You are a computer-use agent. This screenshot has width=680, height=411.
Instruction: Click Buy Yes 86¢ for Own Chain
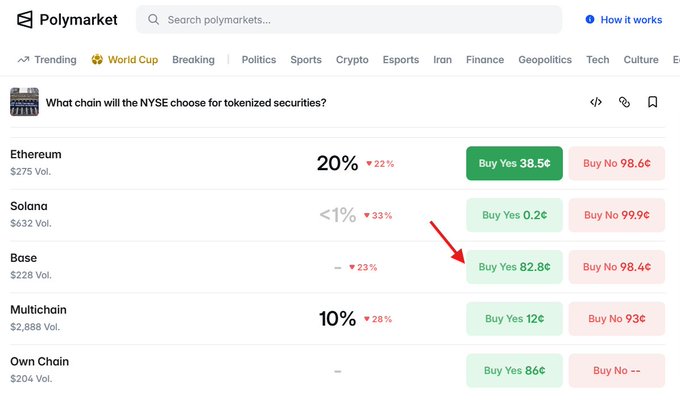(514, 371)
